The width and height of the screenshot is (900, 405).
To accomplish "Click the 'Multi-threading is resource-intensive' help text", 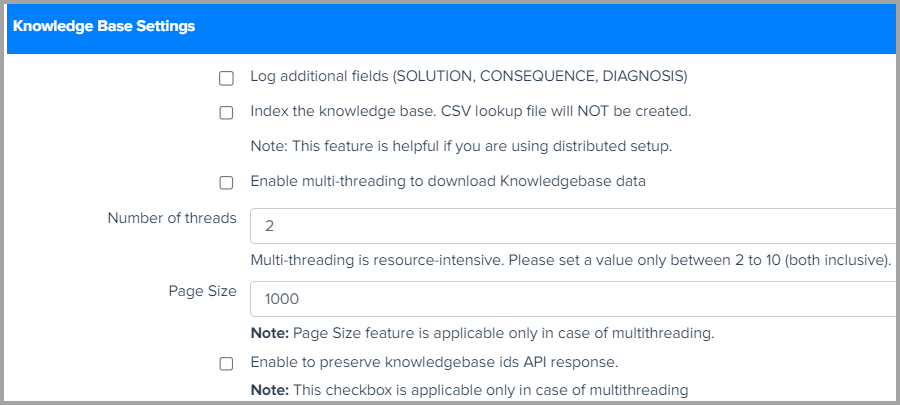I will (570, 260).
